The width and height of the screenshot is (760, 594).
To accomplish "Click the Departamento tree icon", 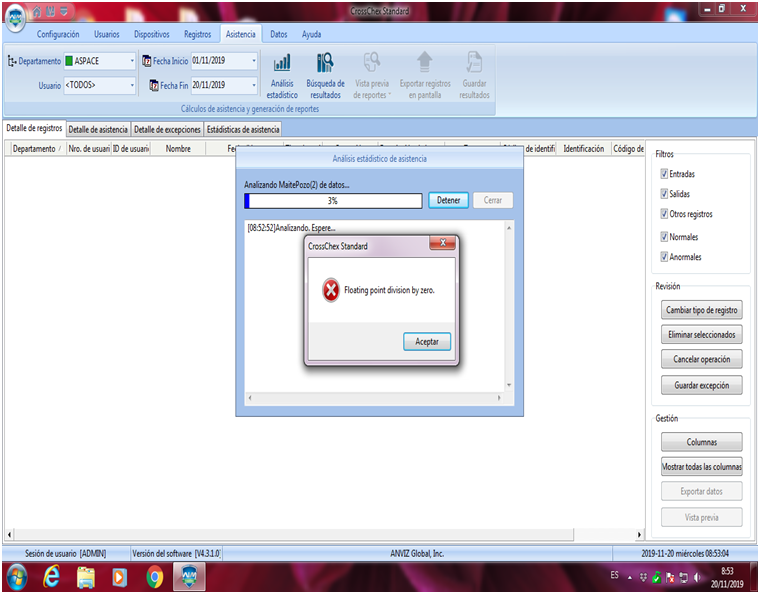I will click(x=12, y=61).
